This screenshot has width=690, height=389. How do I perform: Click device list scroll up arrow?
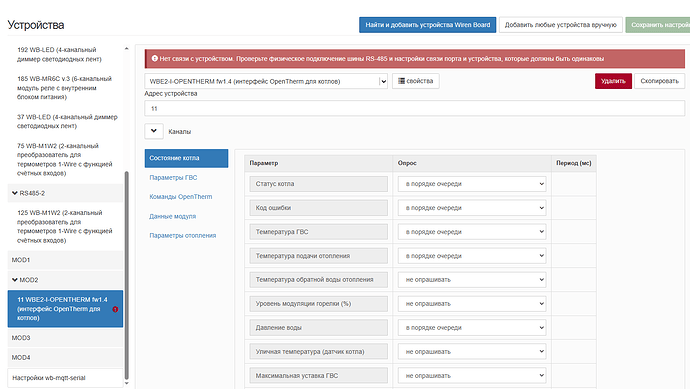pos(127,49)
